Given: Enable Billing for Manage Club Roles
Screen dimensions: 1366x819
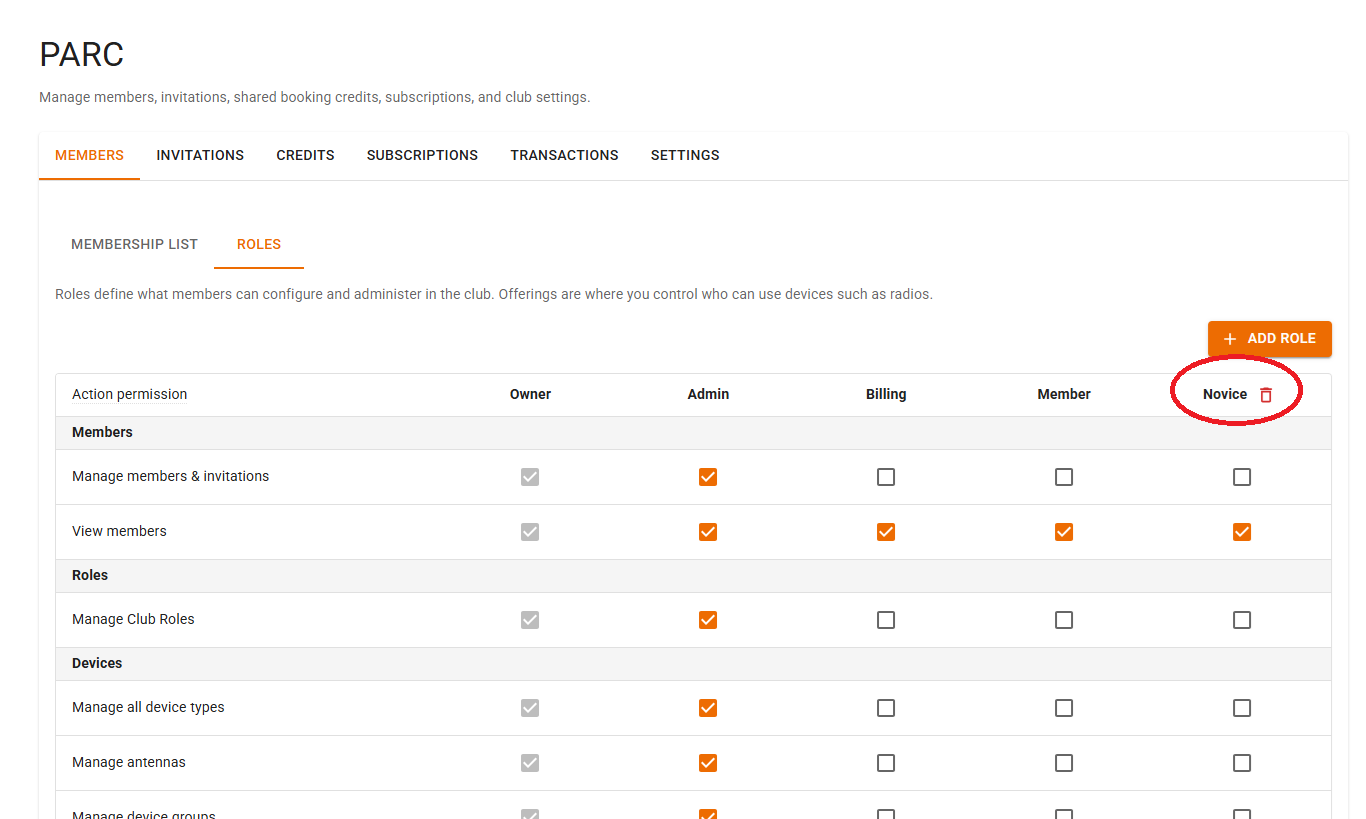Looking at the screenshot, I should pyautogui.click(x=886, y=620).
